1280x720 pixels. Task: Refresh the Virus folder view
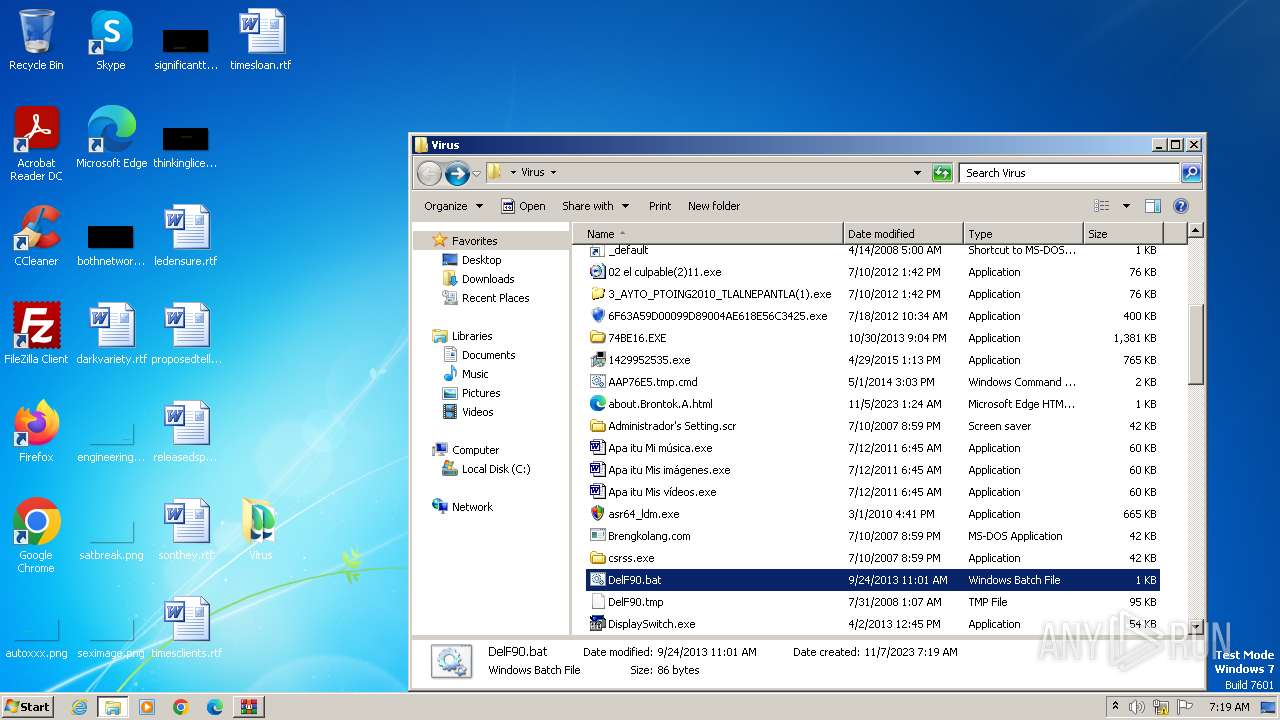pyautogui.click(x=942, y=173)
